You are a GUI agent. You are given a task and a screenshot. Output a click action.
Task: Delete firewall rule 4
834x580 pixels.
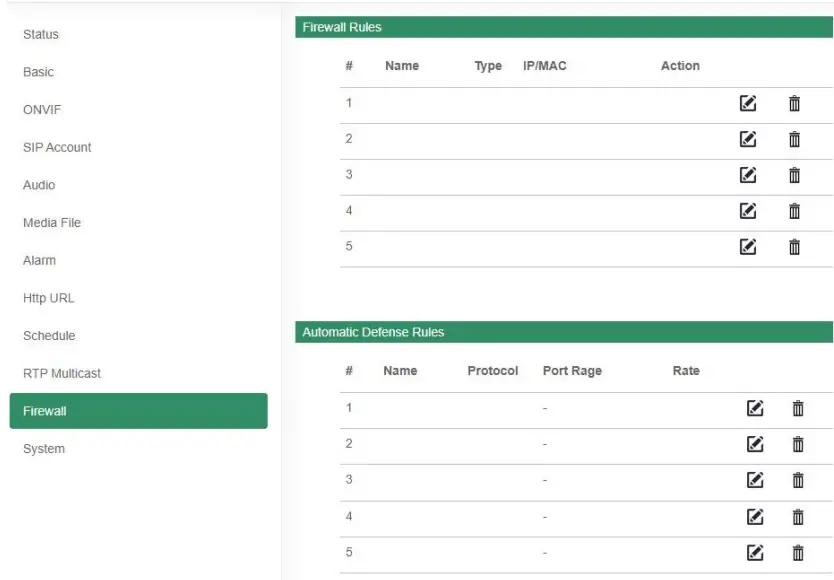[794, 211]
